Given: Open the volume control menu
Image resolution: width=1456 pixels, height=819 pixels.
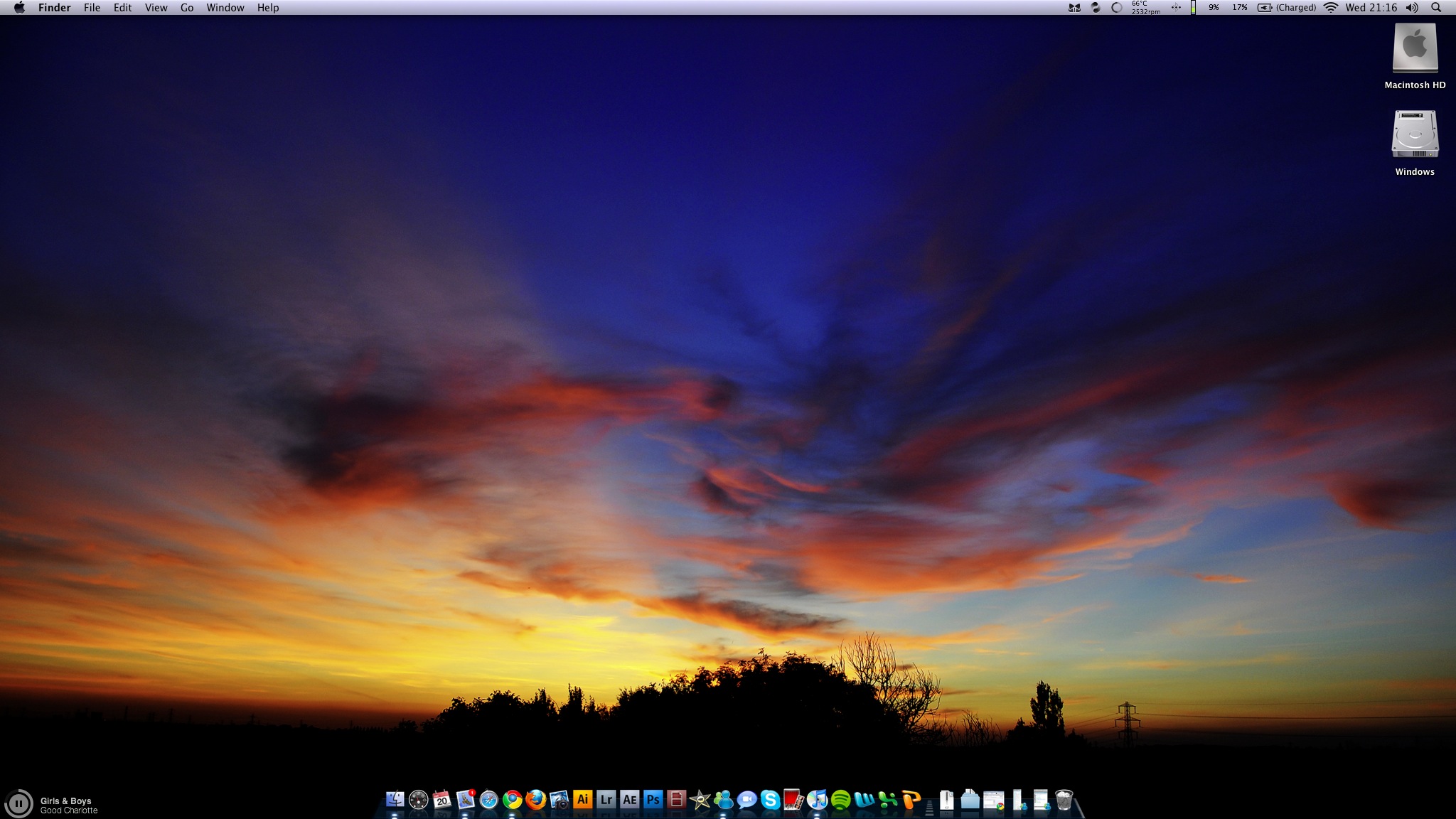Looking at the screenshot, I should click(1412, 8).
